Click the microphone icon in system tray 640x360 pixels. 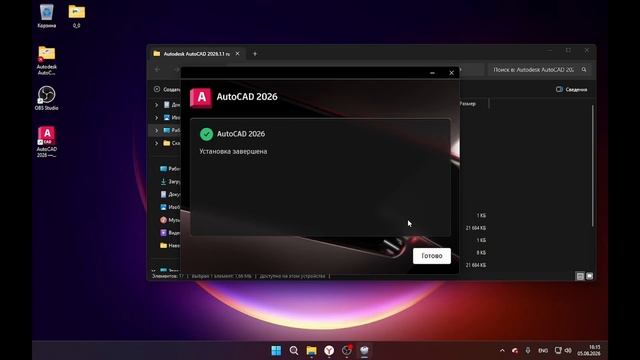[x=528, y=351]
